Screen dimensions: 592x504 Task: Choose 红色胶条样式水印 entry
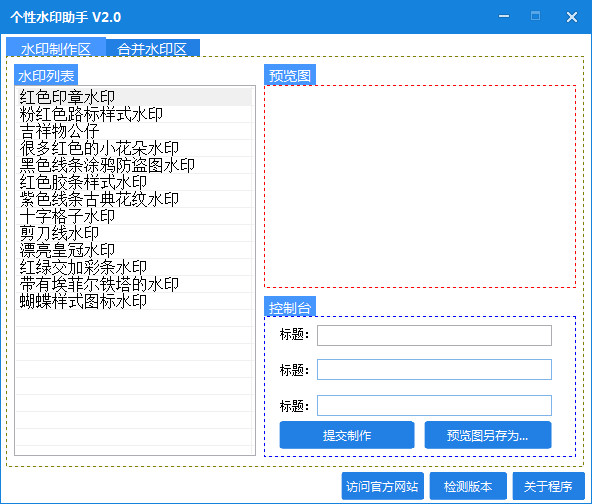coord(134,182)
